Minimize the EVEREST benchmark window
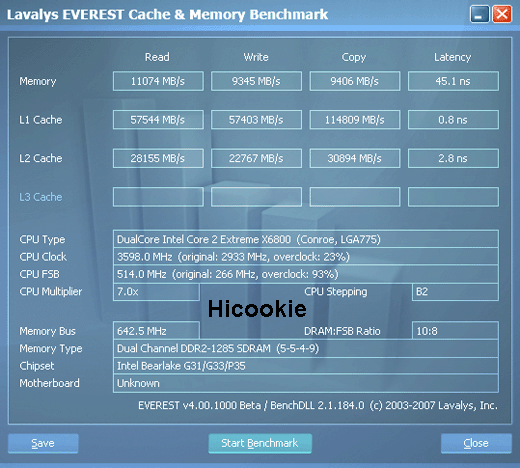The image size is (520, 468). click(x=479, y=14)
